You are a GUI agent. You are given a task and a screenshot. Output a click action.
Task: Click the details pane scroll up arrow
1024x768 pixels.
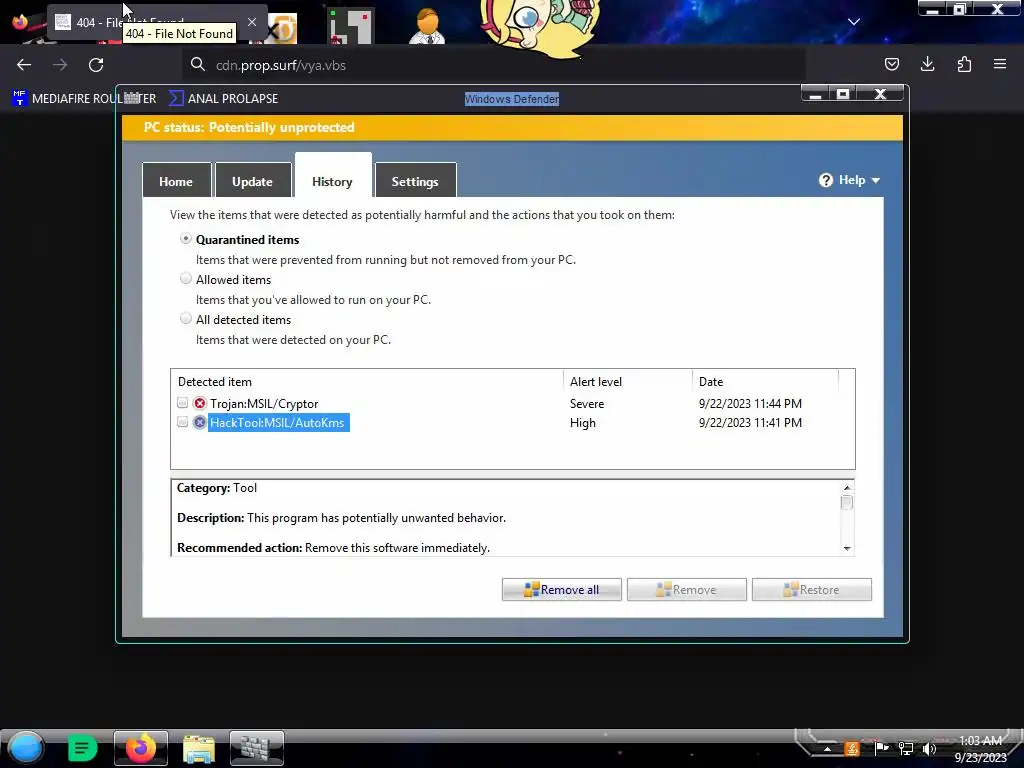coord(847,488)
